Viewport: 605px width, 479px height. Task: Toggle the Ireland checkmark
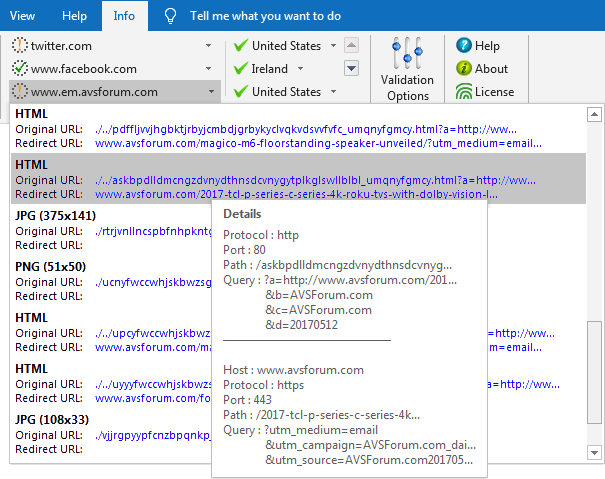[239, 69]
